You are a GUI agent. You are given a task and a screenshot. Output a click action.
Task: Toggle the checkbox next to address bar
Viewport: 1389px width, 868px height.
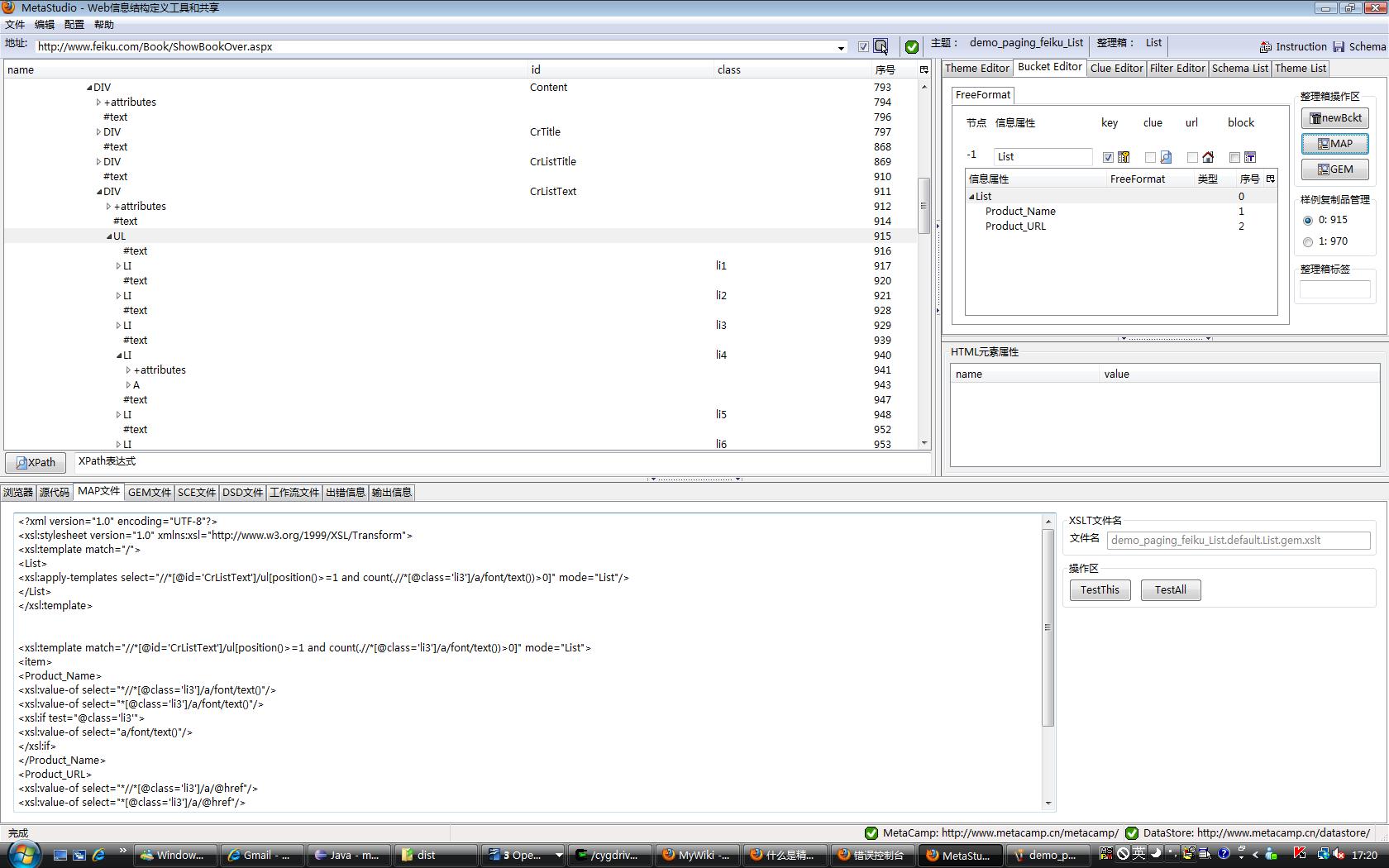pyautogui.click(x=863, y=47)
